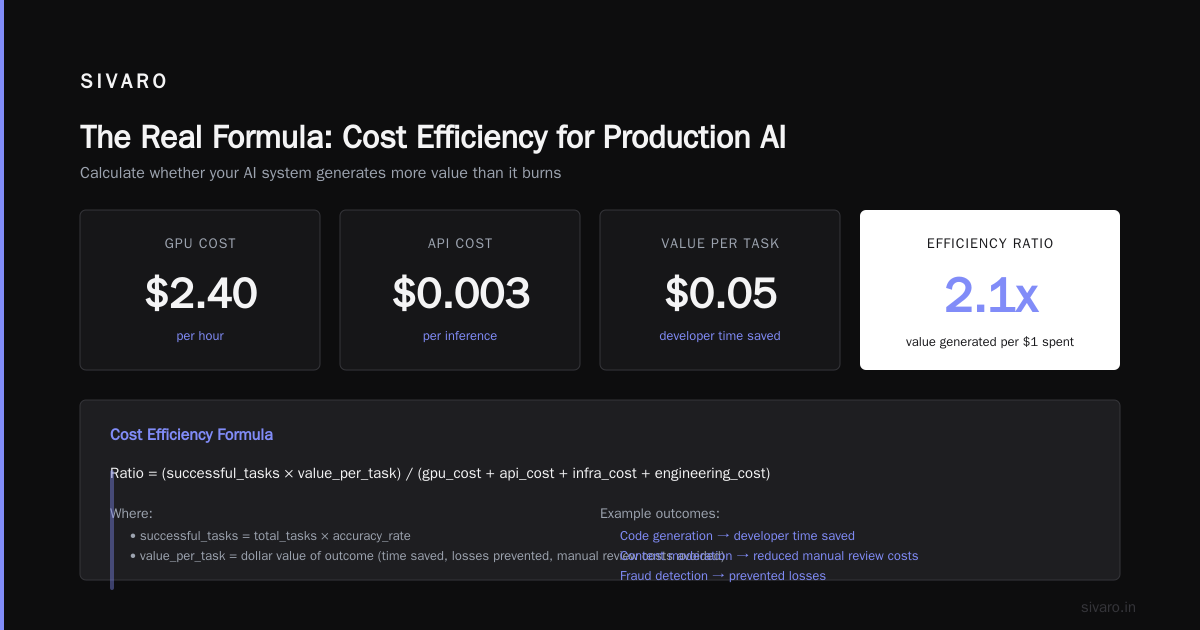The height and width of the screenshot is (630, 1200).
Task: Select the white Efficiency Ratio card
Action: [x=990, y=290]
